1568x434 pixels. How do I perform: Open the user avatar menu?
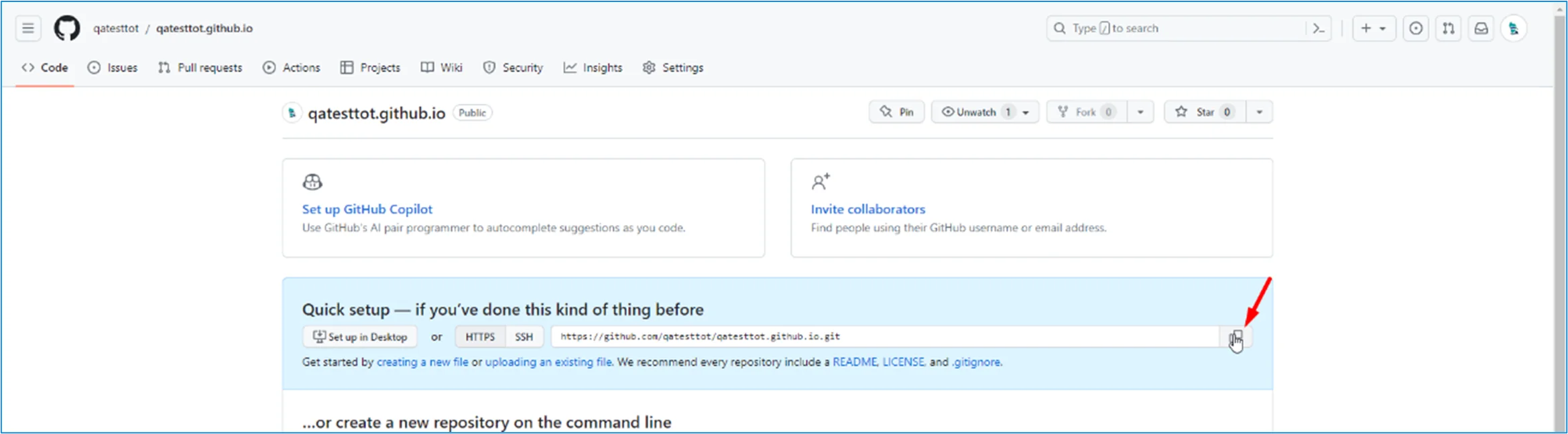pyautogui.click(x=1513, y=28)
